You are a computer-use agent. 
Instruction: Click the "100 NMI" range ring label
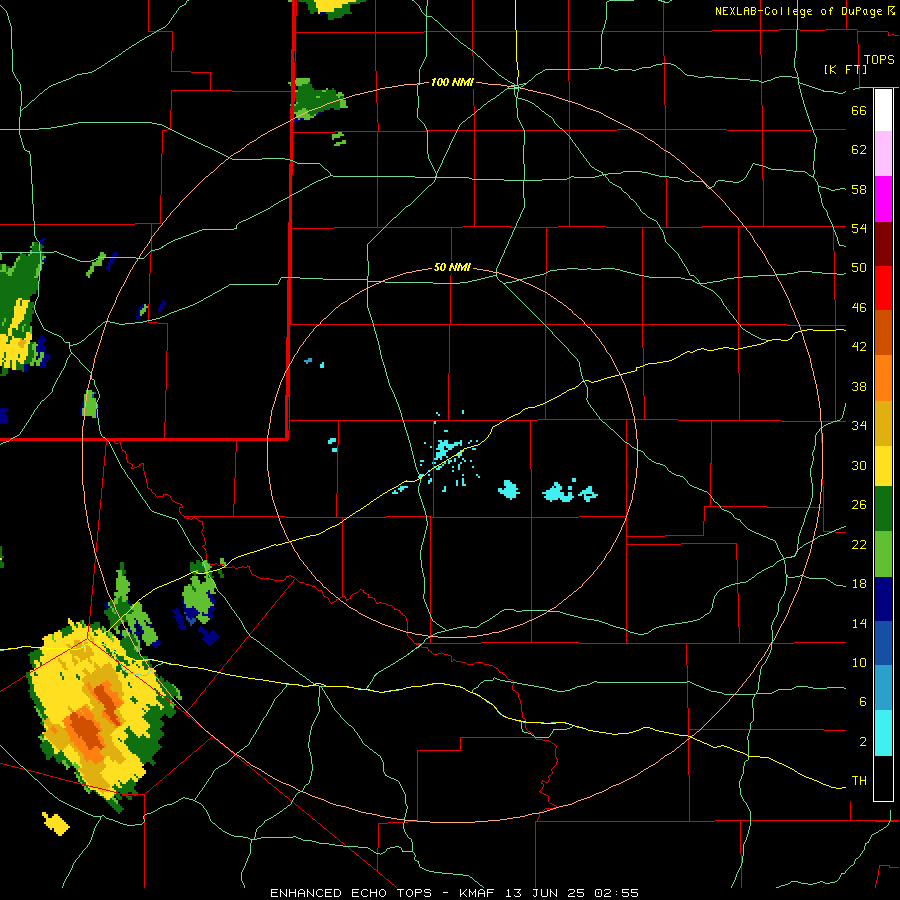pyautogui.click(x=452, y=82)
